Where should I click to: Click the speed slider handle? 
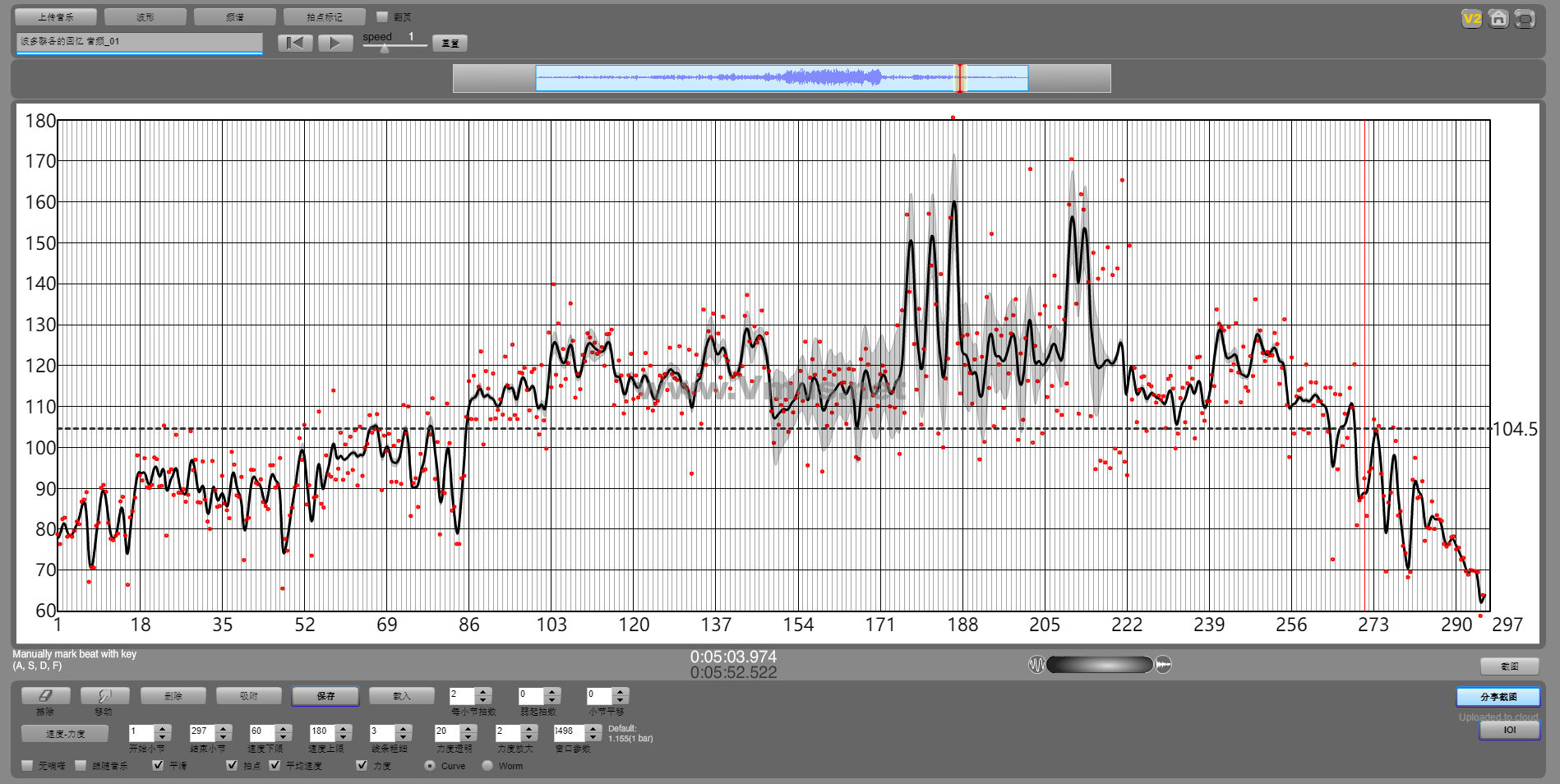(384, 48)
